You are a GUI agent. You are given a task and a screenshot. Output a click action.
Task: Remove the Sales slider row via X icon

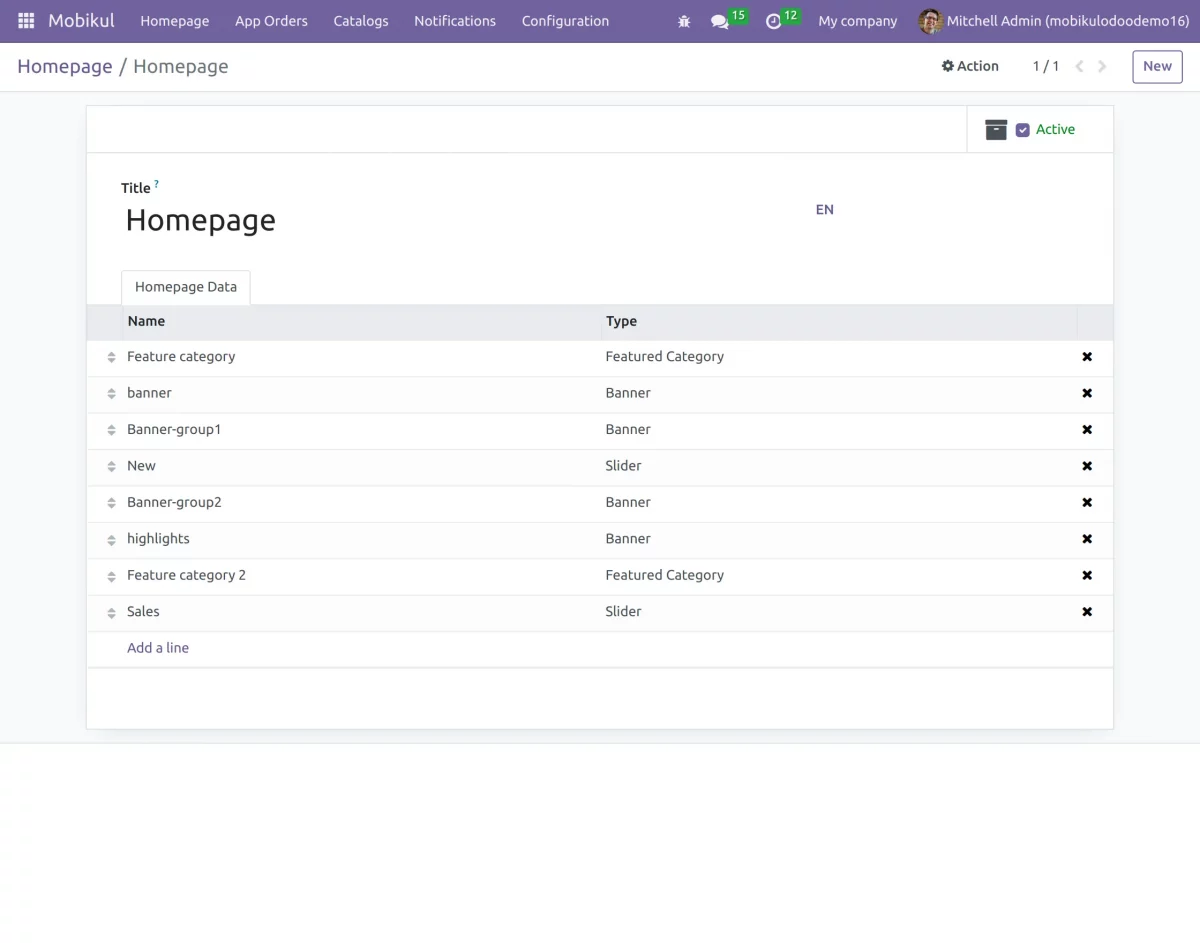1086,612
